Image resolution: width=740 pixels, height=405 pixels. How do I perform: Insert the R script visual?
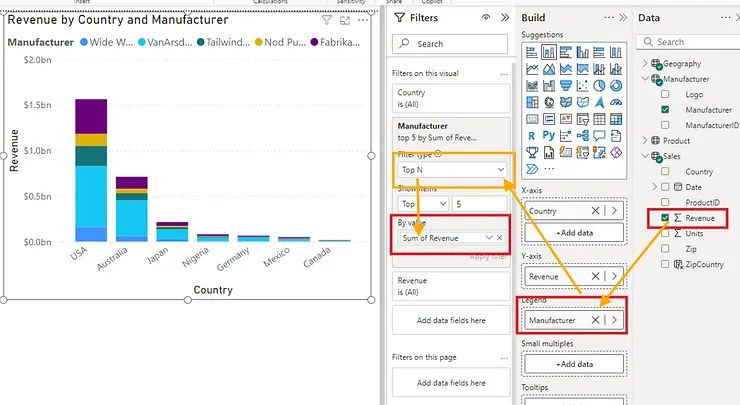tap(532, 136)
